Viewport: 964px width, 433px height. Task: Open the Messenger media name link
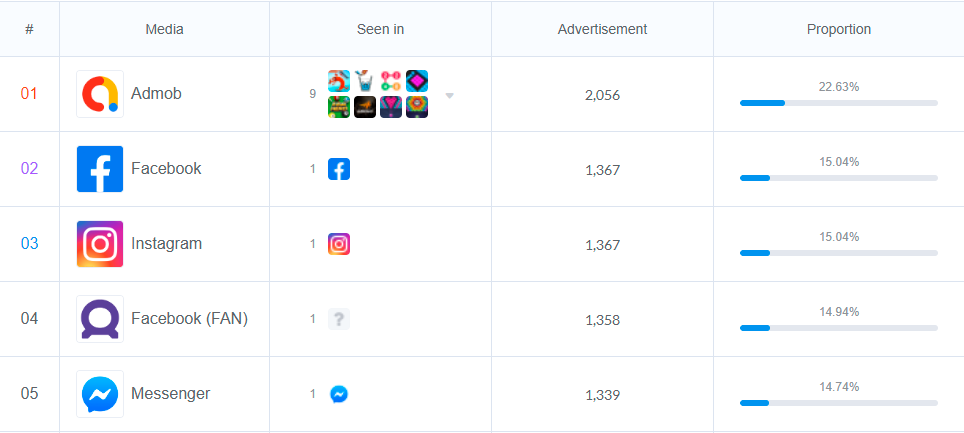[x=170, y=394]
